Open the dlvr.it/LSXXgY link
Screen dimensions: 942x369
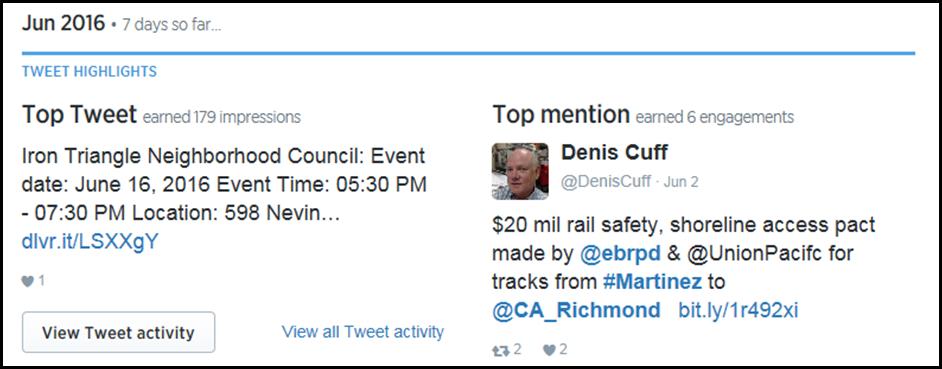pos(90,242)
